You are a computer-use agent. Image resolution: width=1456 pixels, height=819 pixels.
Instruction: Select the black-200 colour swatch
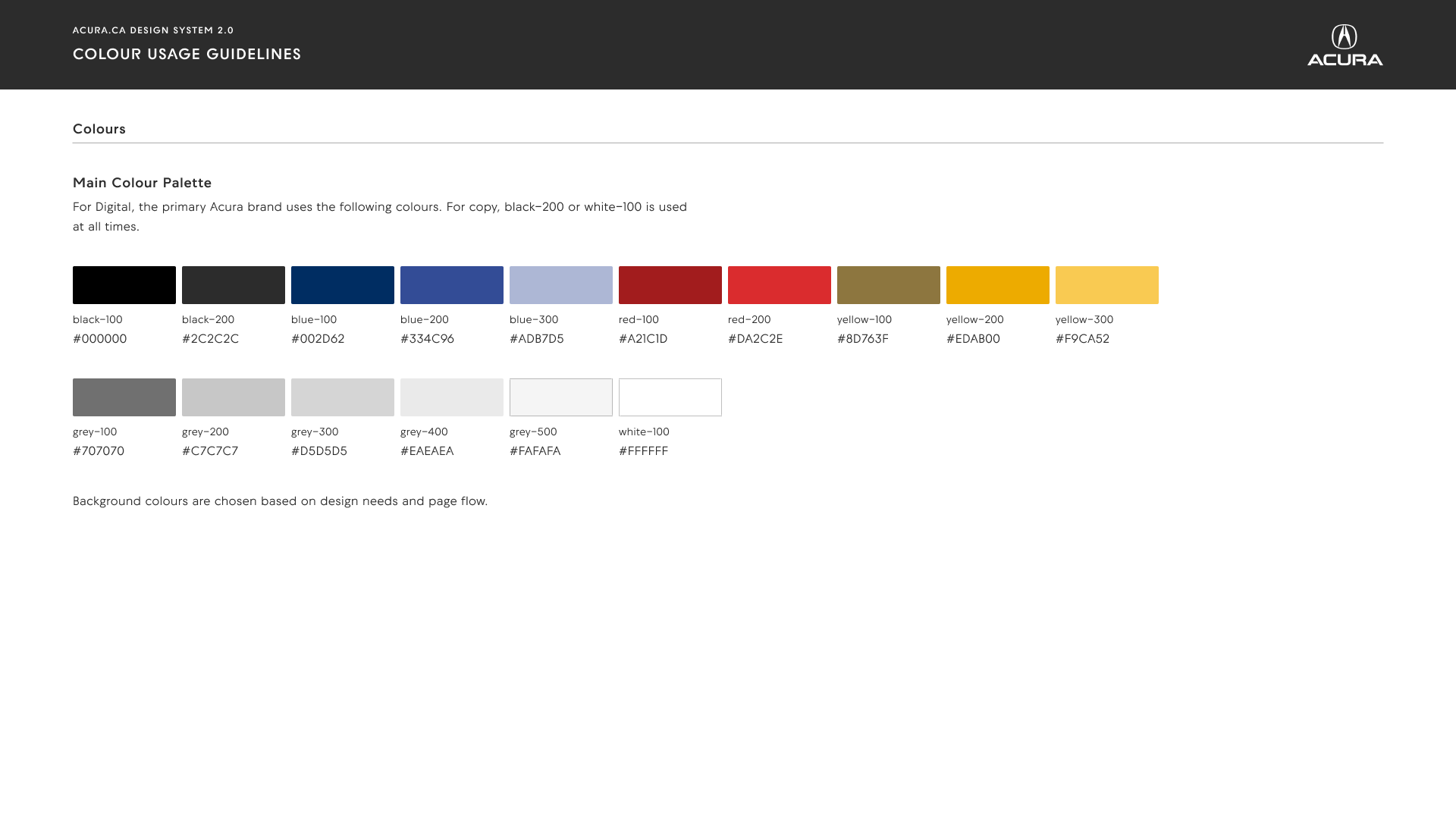[x=234, y=285]
